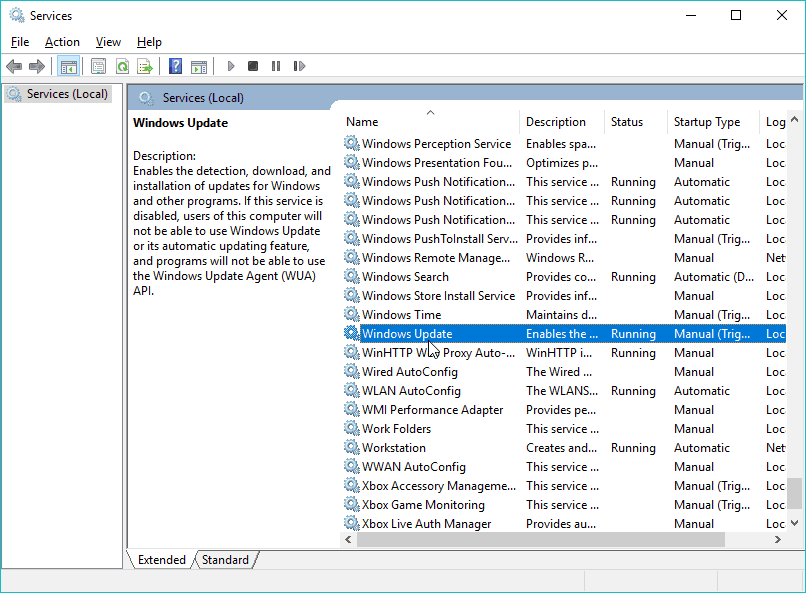
Task: Switch to the Standard tab
Action: (225, 560)
